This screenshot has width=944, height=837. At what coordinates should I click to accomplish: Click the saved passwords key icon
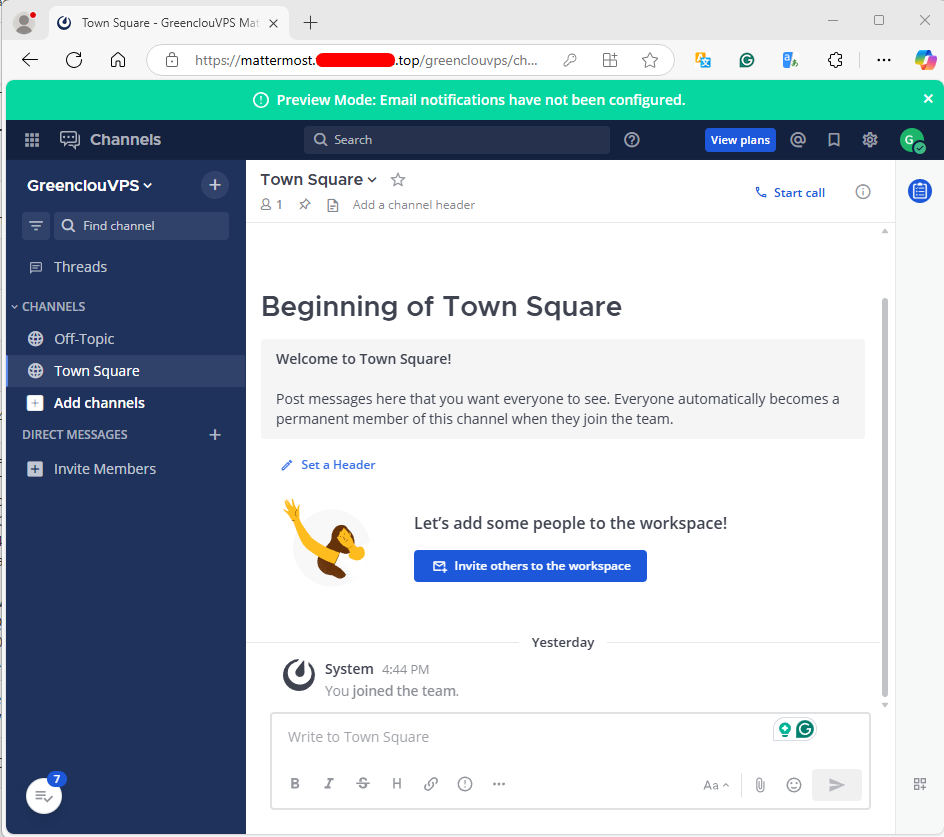point(570,60)
